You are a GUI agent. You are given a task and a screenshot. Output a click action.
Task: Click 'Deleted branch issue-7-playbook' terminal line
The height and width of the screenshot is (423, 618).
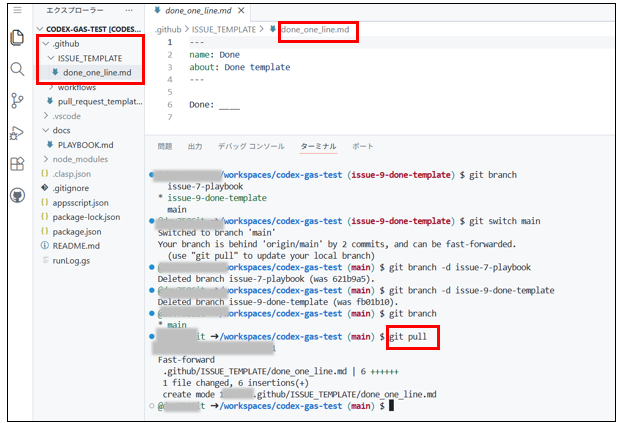pos(266,279)
